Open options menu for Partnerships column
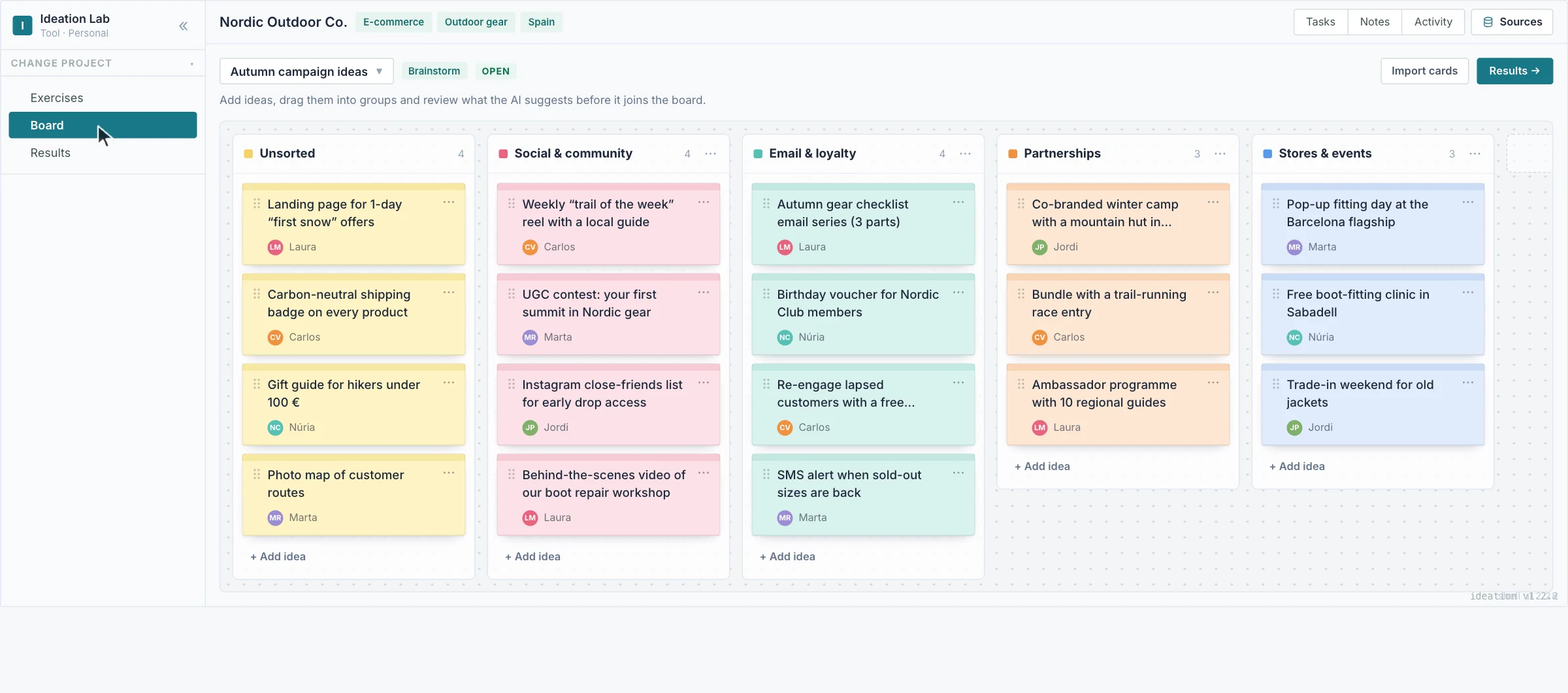Viewport: 1568px width, 693px height. pyautogui.click(x=1220, y=154)
